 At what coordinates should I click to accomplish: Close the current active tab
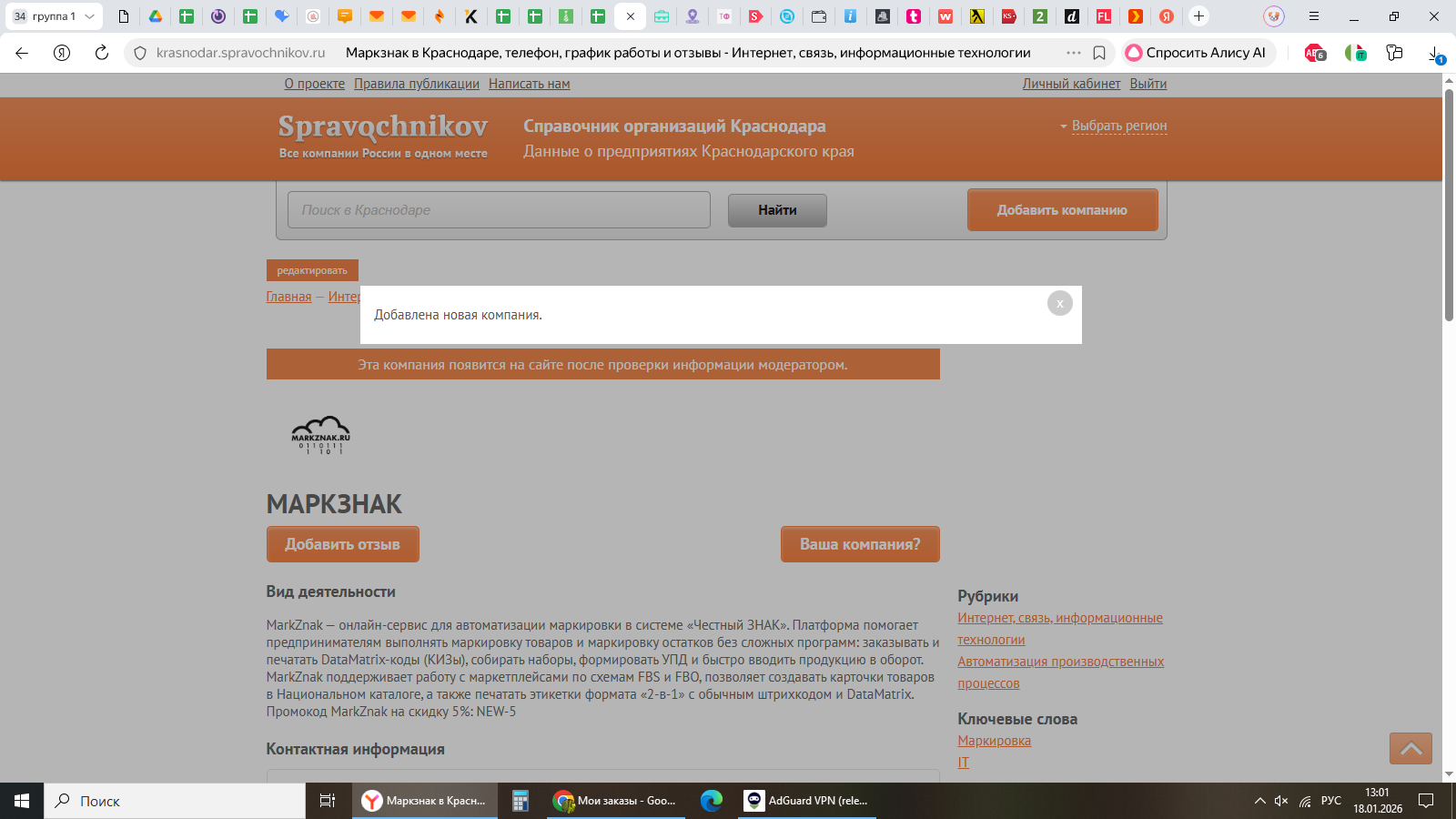point(630,16)
